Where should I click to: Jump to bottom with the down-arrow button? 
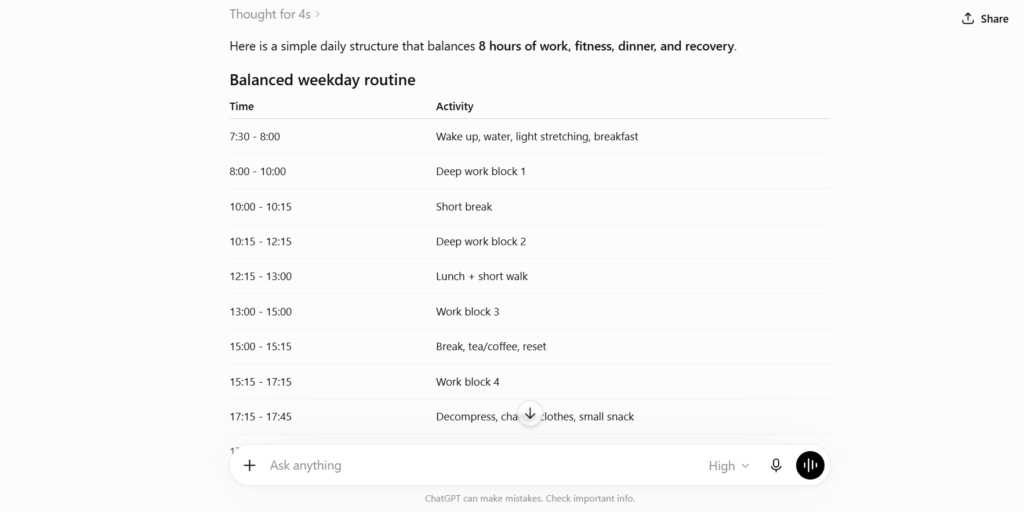point(530,413)
